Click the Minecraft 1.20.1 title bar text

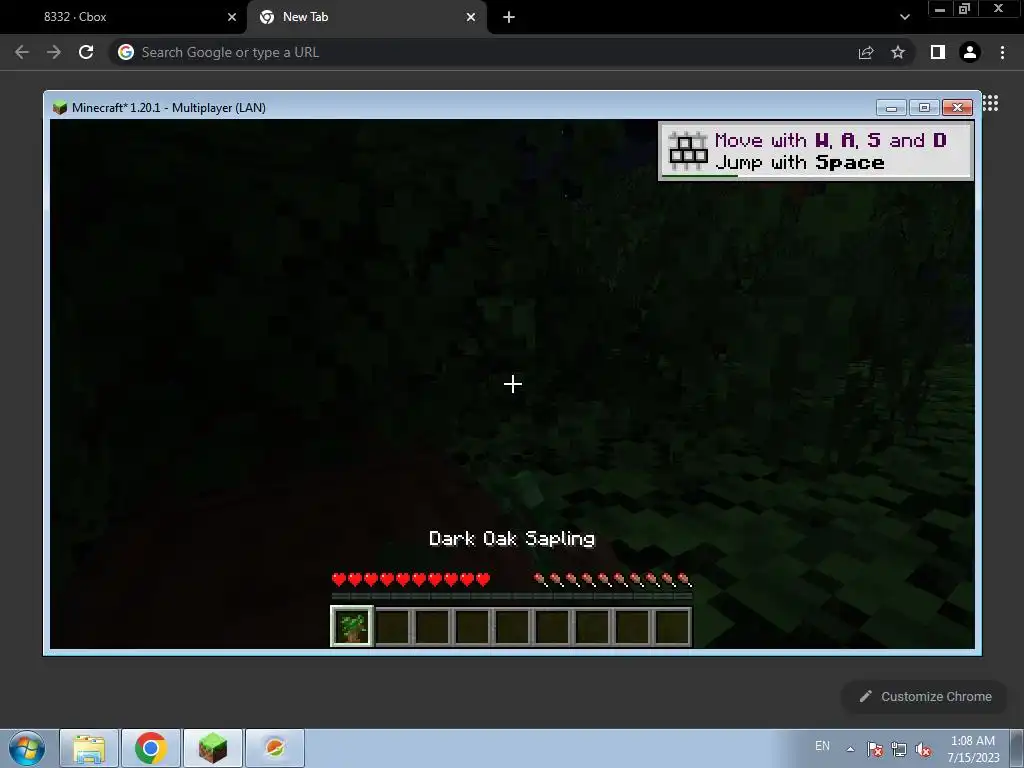[x=168, y=108]
